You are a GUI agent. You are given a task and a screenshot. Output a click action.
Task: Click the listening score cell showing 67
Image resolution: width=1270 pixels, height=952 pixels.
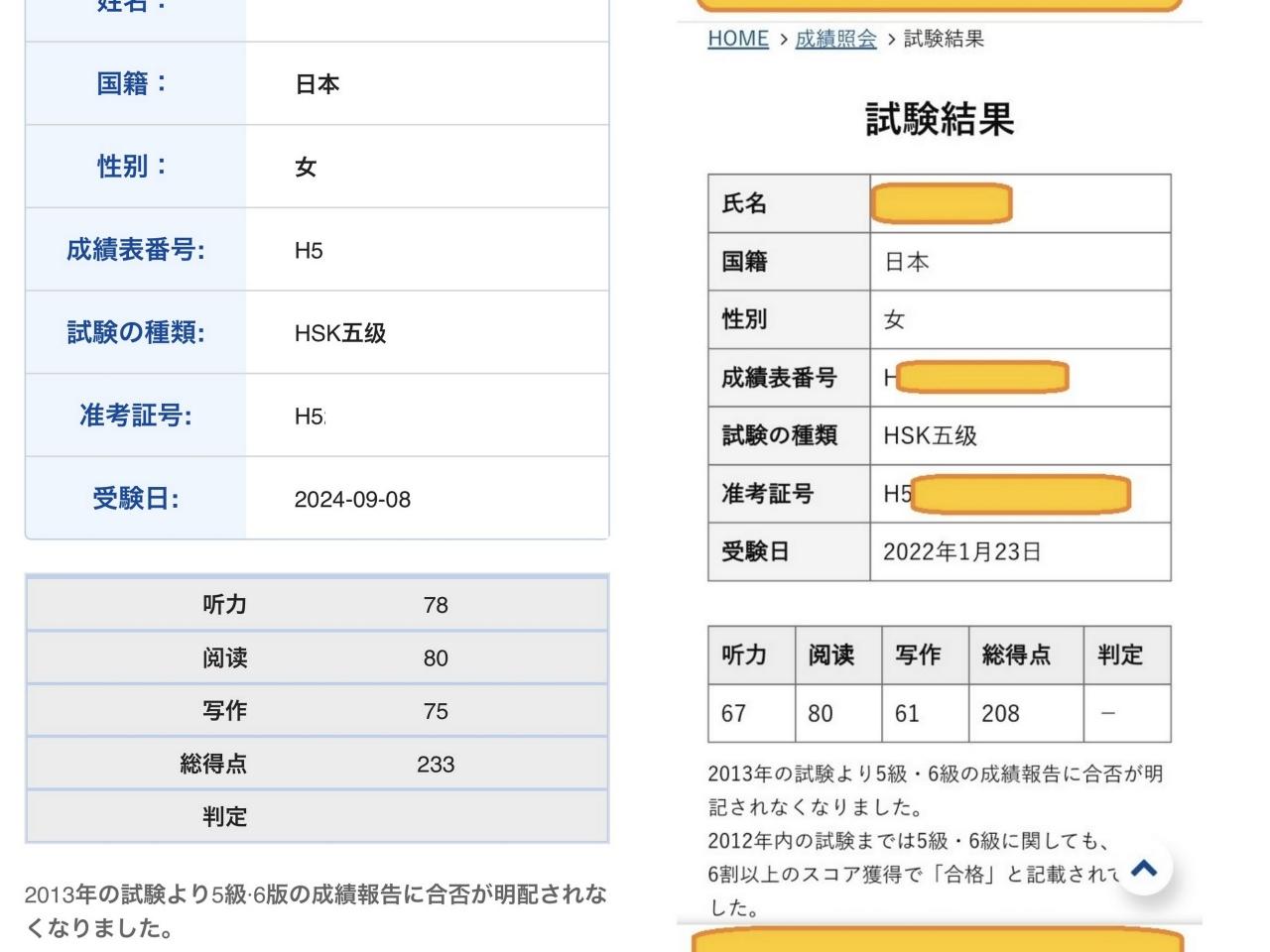[x=733, y=713]
